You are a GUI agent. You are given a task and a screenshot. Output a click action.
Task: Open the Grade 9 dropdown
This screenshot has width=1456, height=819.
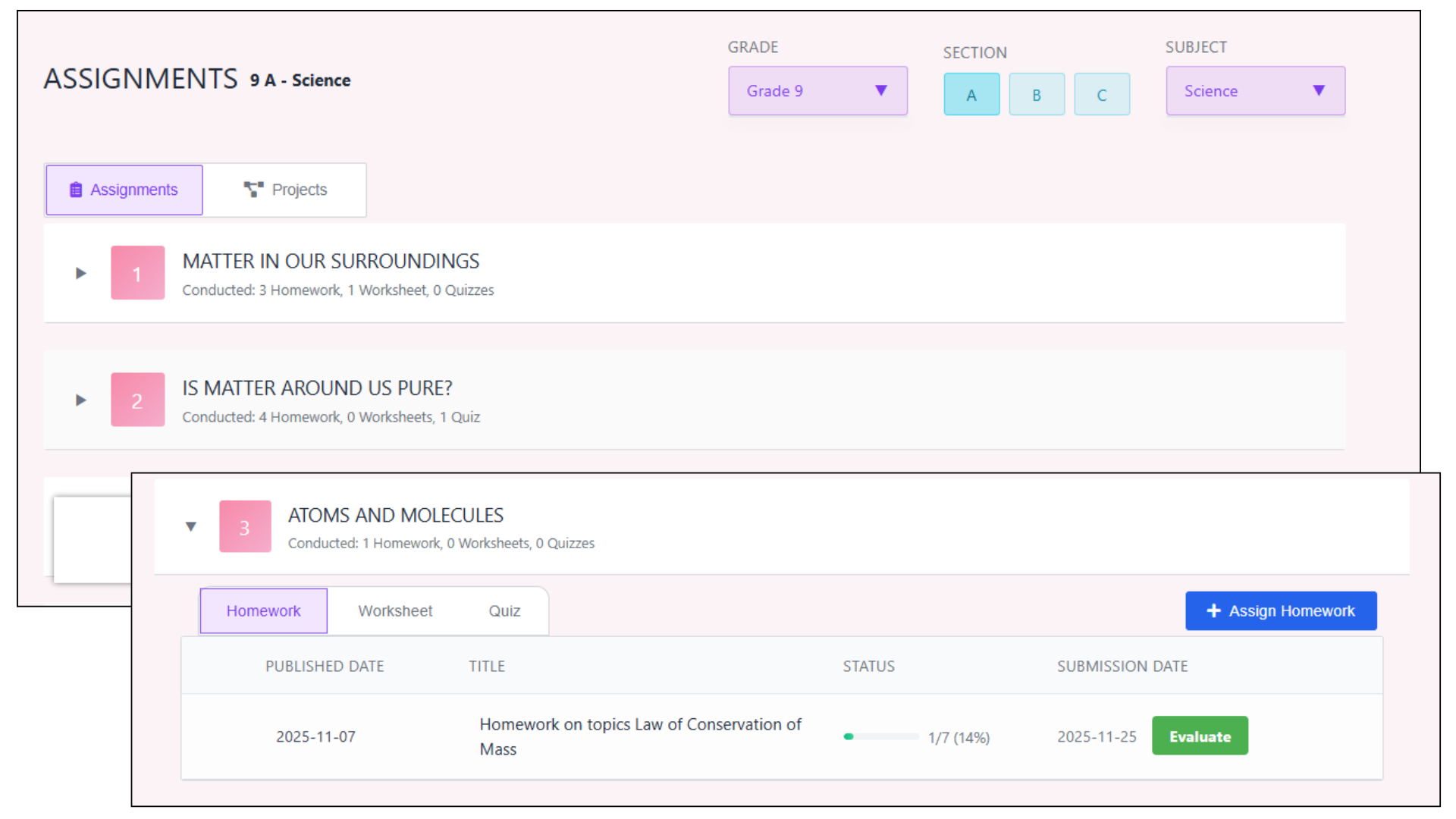click(817, 91)
